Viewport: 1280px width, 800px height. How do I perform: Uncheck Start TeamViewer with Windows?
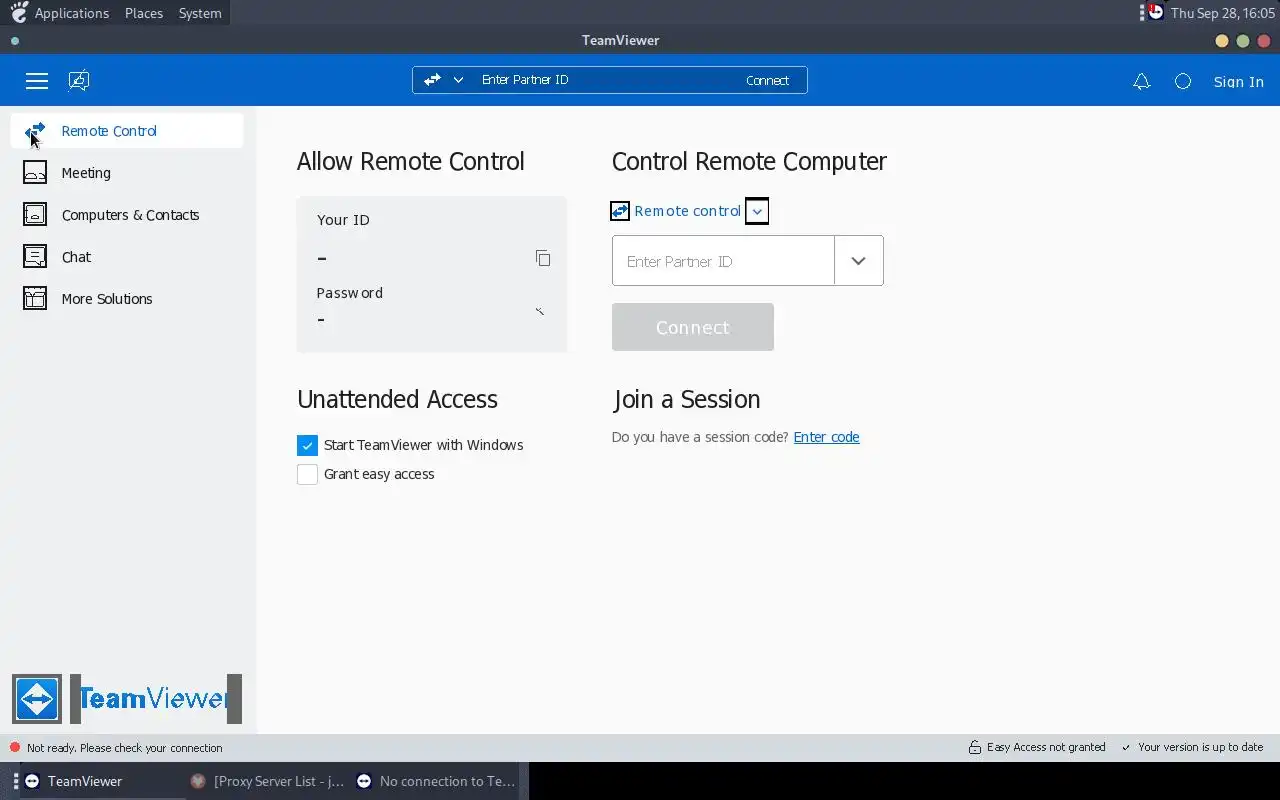click(307, 445)
